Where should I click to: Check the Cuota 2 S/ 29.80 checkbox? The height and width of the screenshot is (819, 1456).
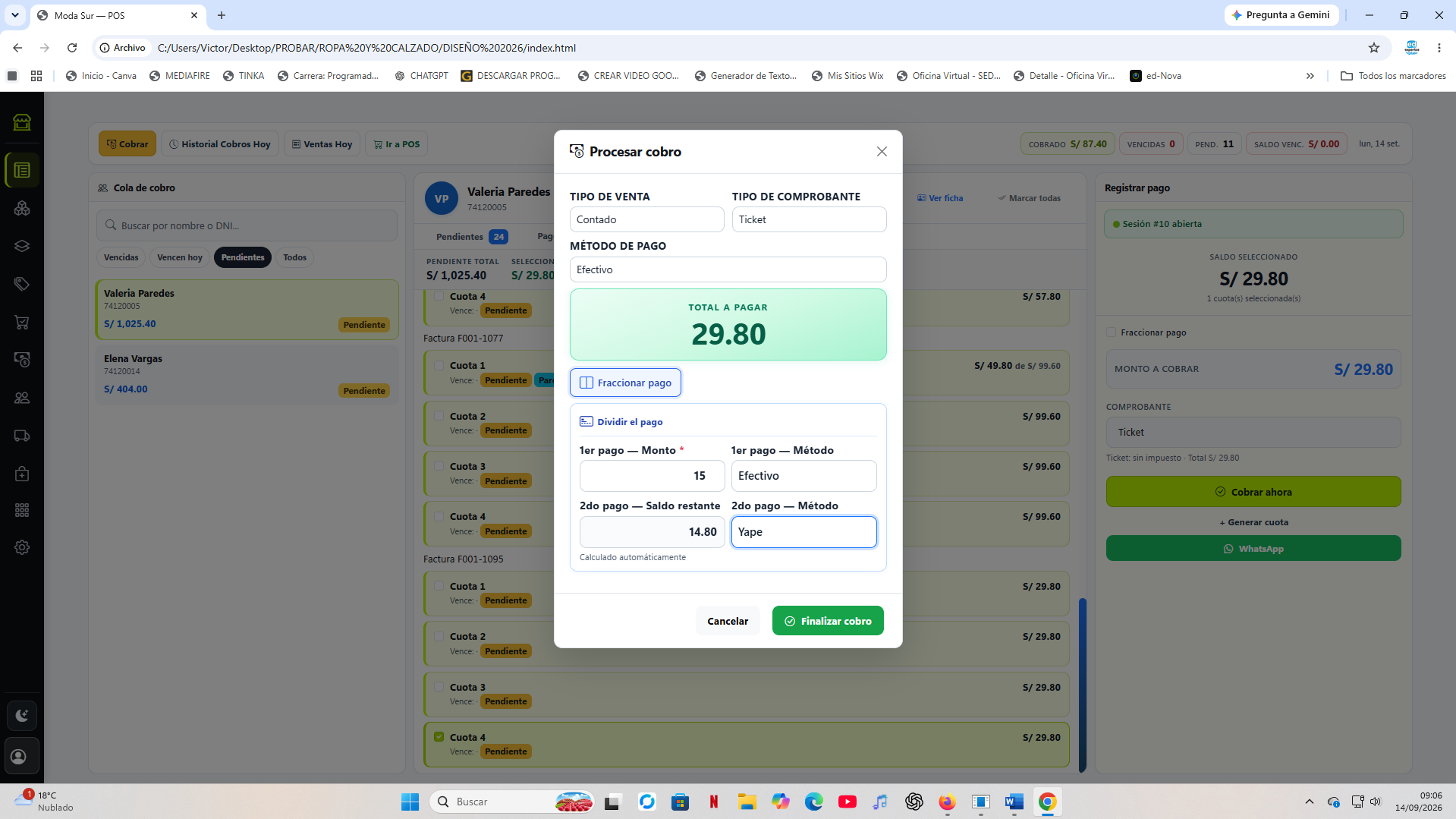[439, 635]
